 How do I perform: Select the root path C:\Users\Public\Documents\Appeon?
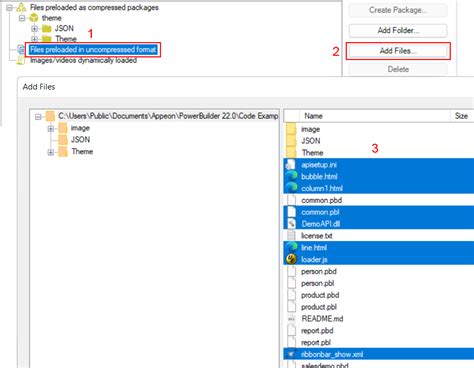168,116
